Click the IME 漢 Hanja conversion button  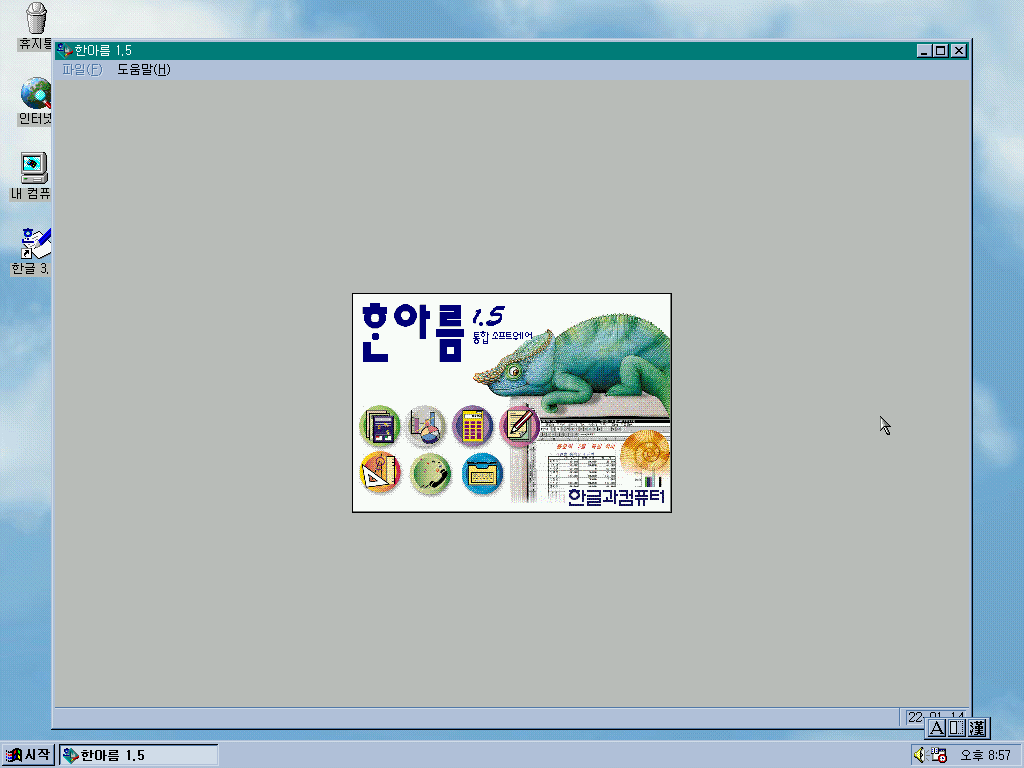977,728
